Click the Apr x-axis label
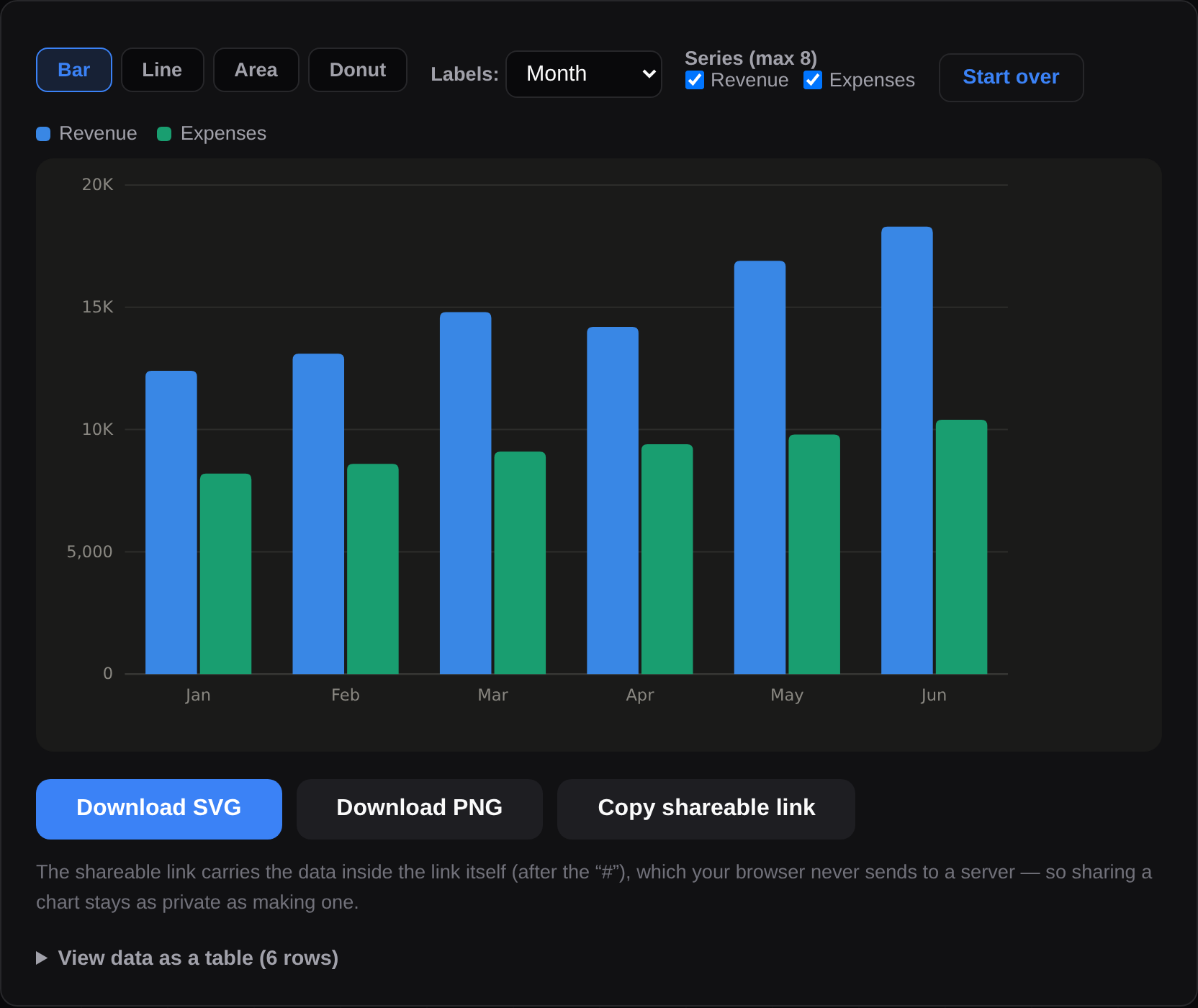The height and width of the screenshot is (1008, 1198). (640, 696)
